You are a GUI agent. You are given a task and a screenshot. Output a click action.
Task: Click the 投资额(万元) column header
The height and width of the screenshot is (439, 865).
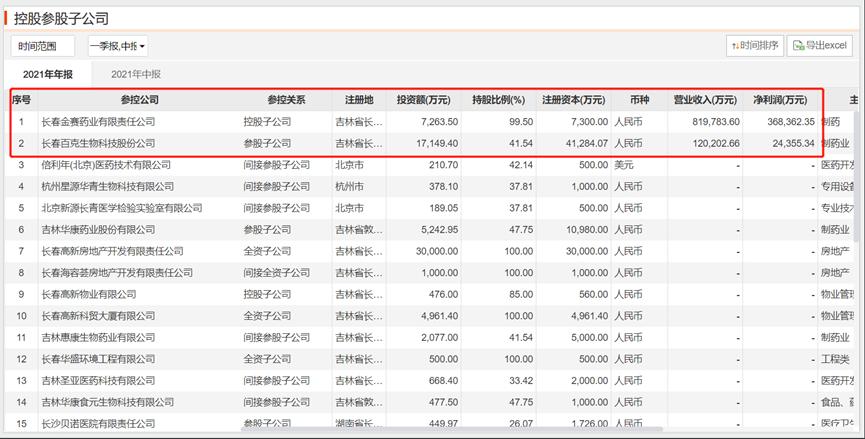coord(423,100)
